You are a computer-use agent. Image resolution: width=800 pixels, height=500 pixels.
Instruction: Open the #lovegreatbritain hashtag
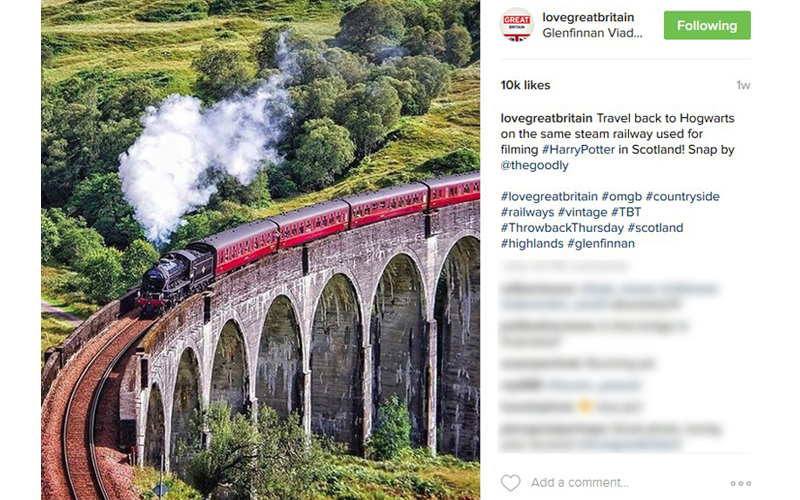coord(549,196)
